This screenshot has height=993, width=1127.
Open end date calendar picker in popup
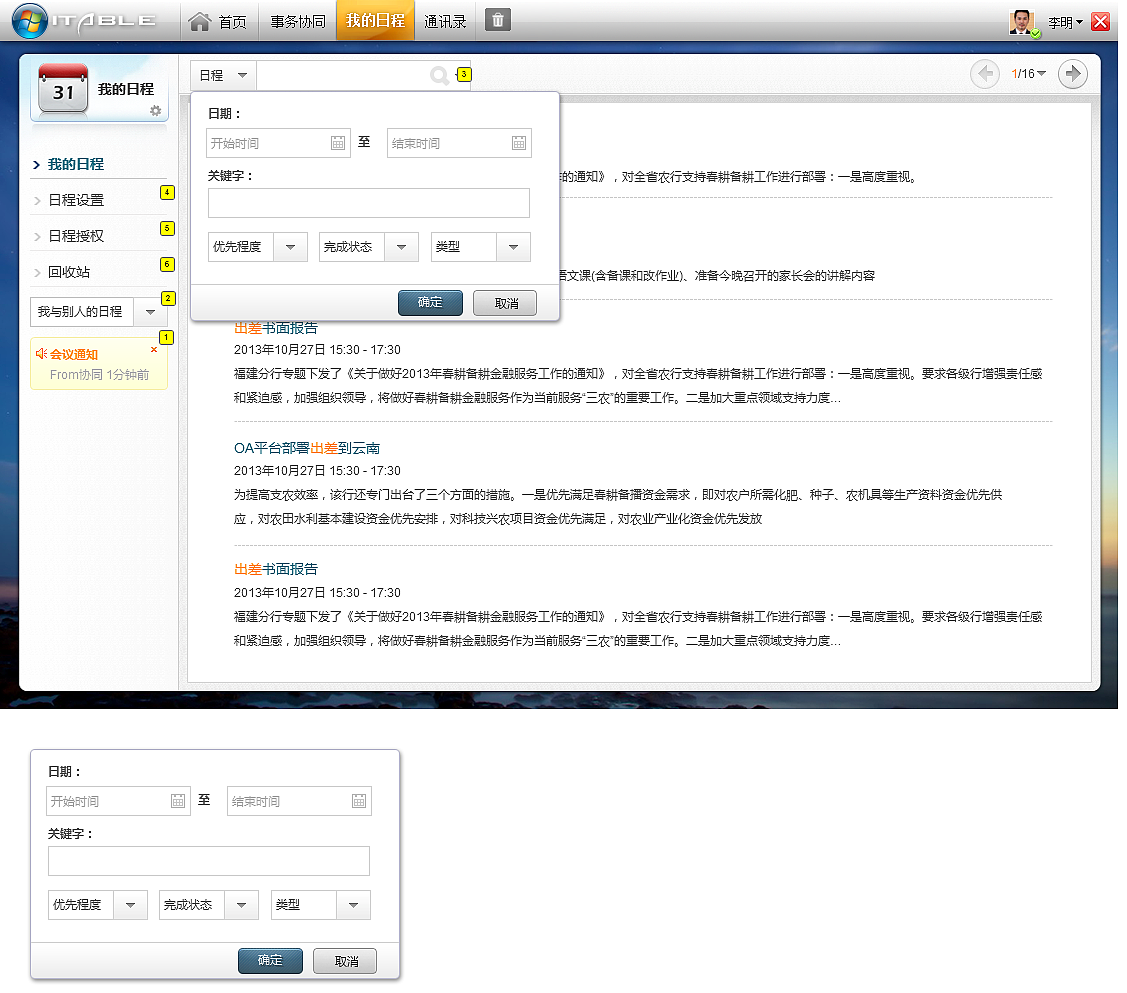[519, 143]
